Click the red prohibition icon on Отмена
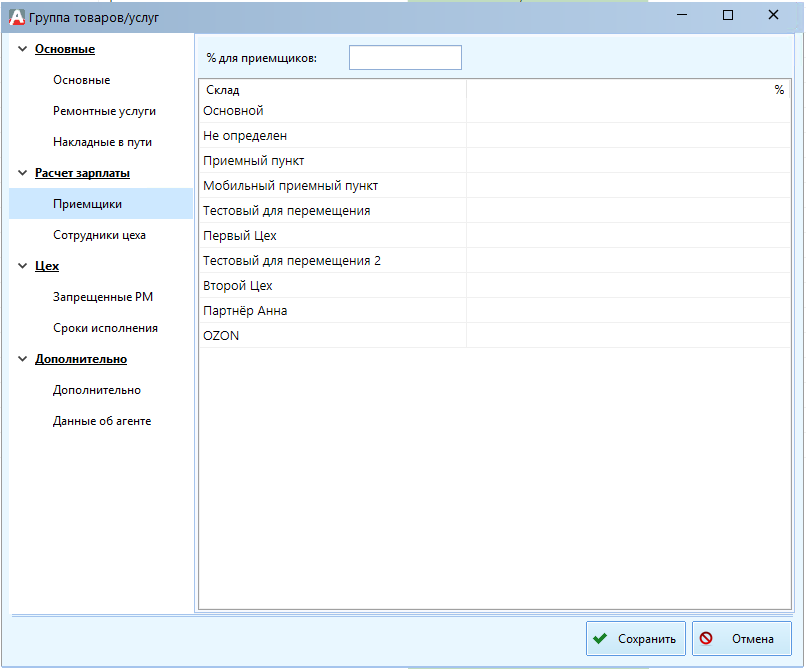 [x=707, y=639]
